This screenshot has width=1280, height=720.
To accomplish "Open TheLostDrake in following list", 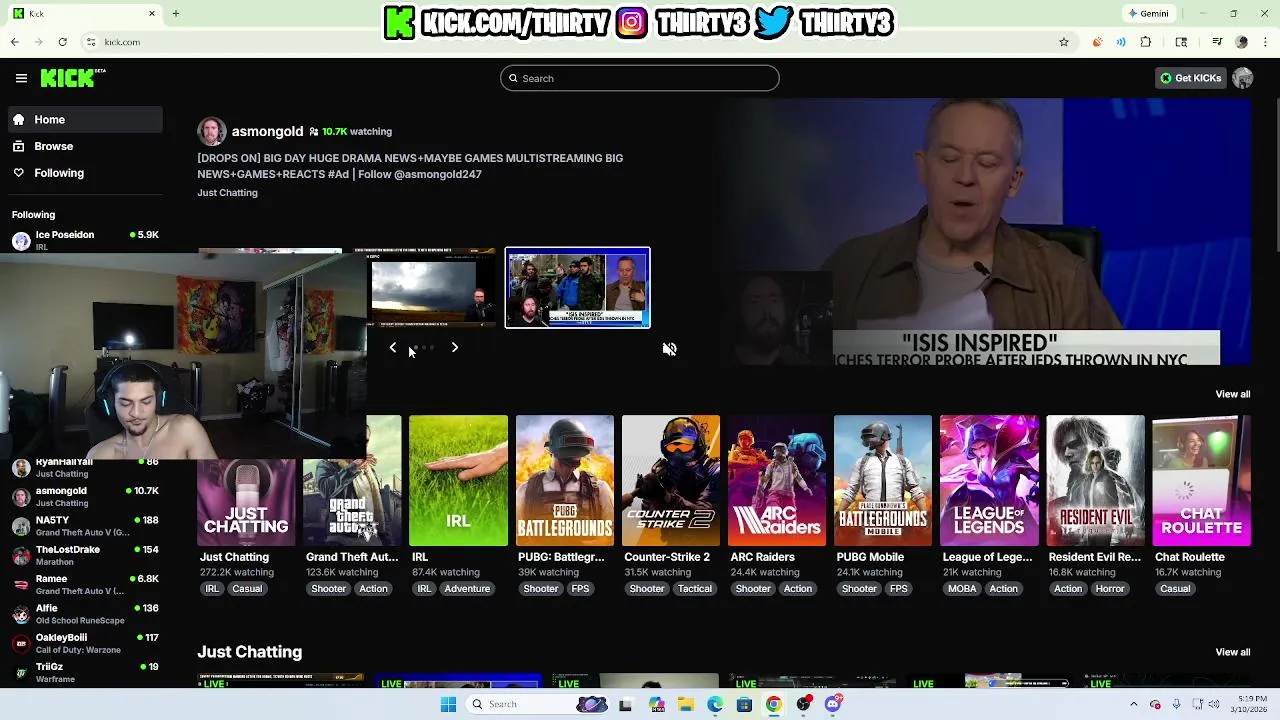I will tap(85, 555).
